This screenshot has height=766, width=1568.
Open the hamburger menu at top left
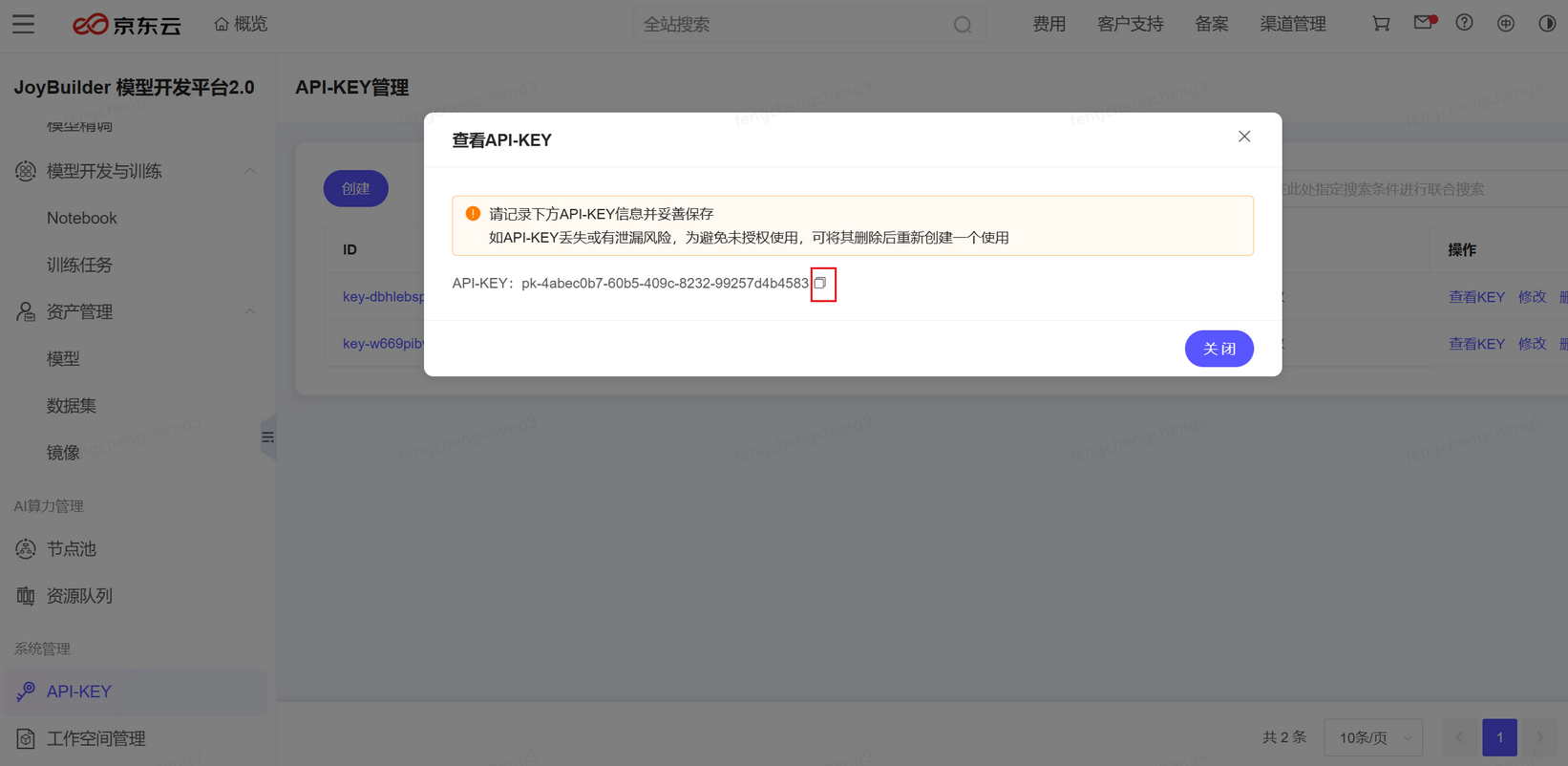[23, 24]
